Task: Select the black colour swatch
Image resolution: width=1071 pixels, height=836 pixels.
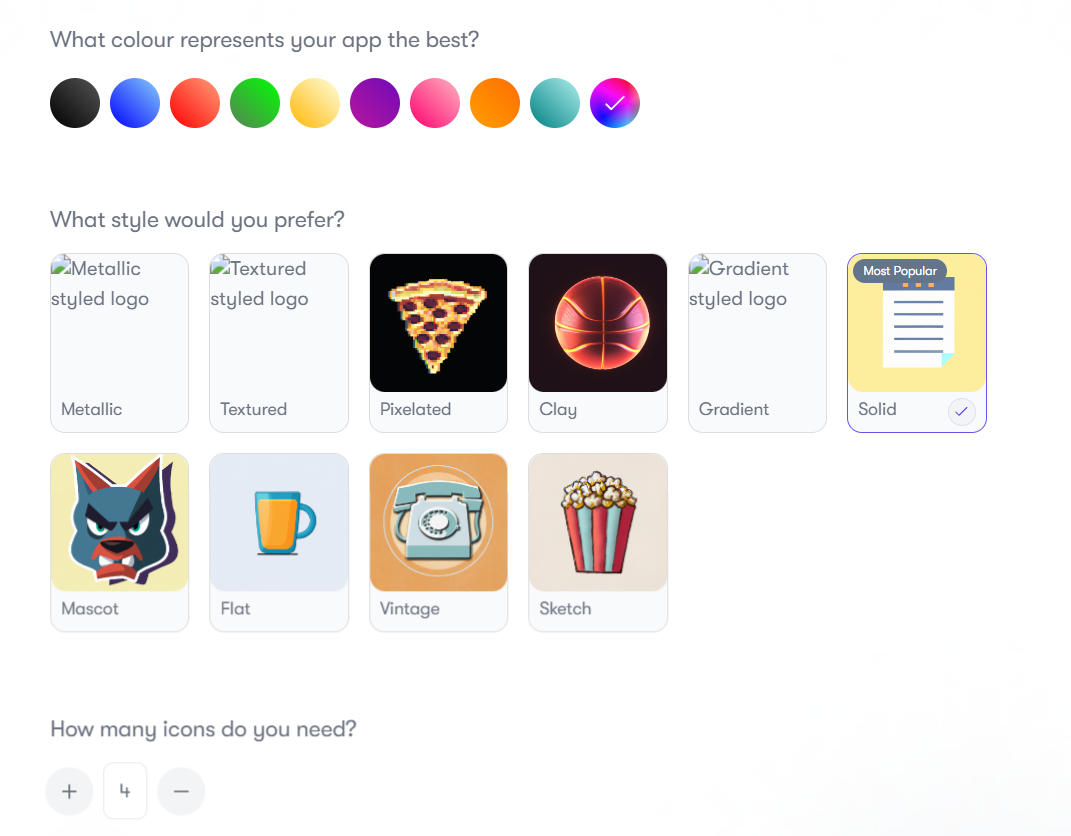Action: [75, 103]
